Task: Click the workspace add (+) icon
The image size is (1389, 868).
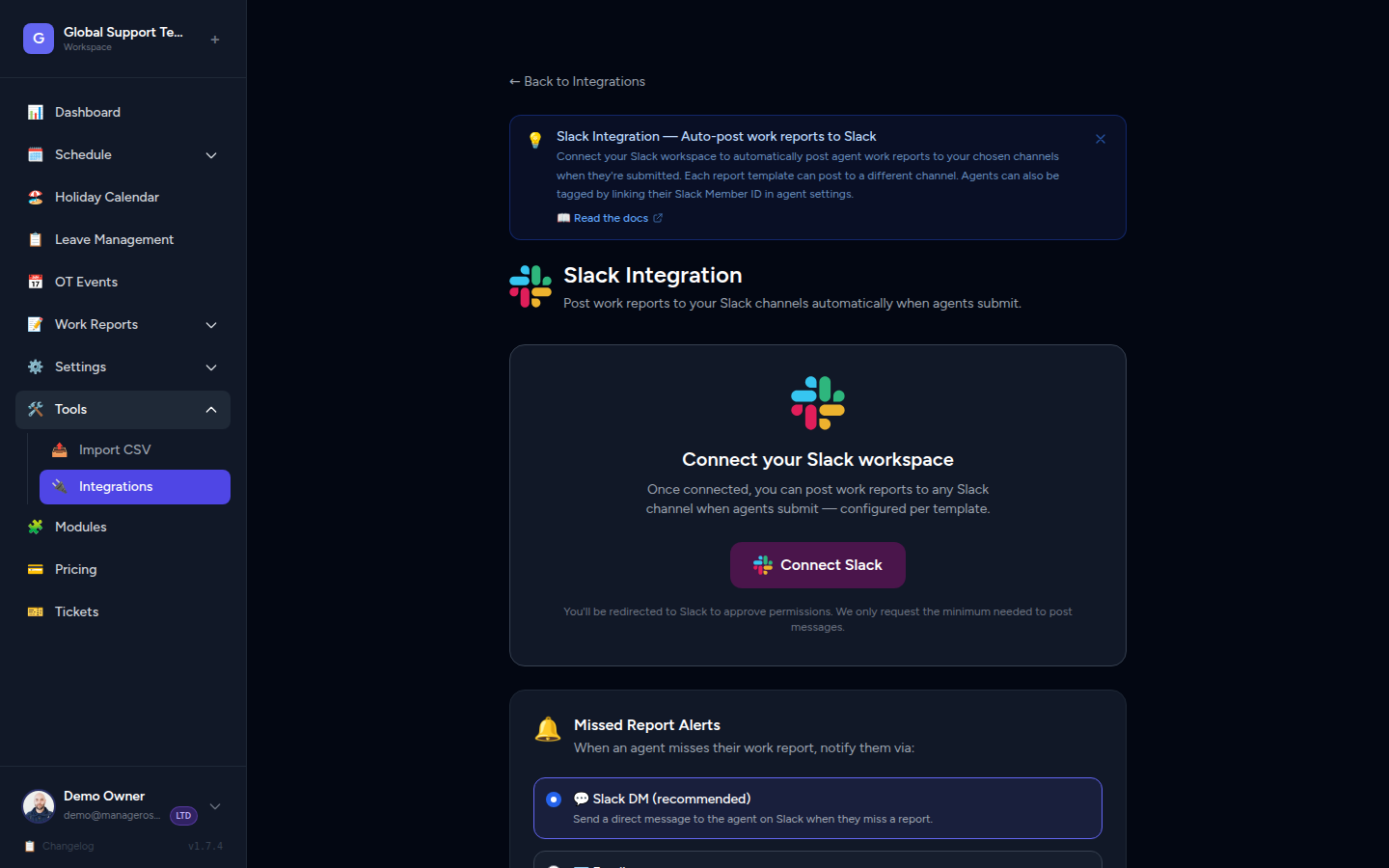Action: (x=214, y=39)
